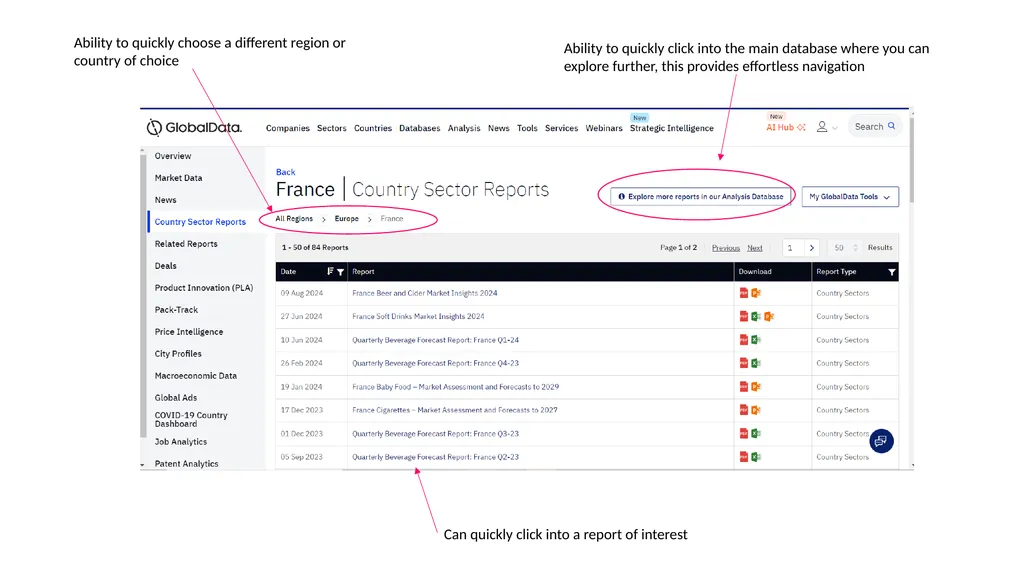This screenshot has height=575, width=1024.
Task: Select Market Data in sidebar
Action: 178,178
